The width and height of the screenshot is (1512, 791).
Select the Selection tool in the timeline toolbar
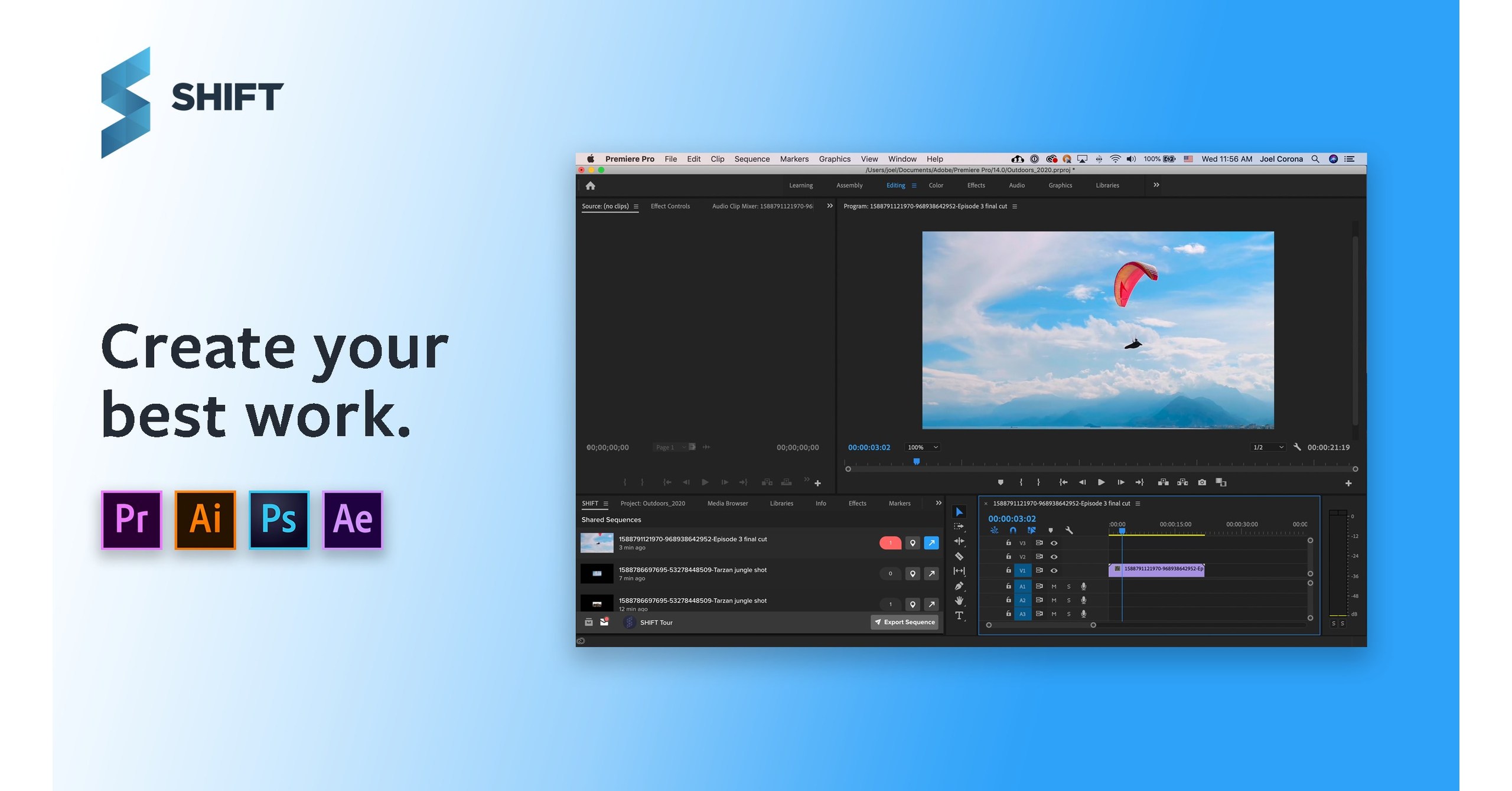click(x=959, y=512)
